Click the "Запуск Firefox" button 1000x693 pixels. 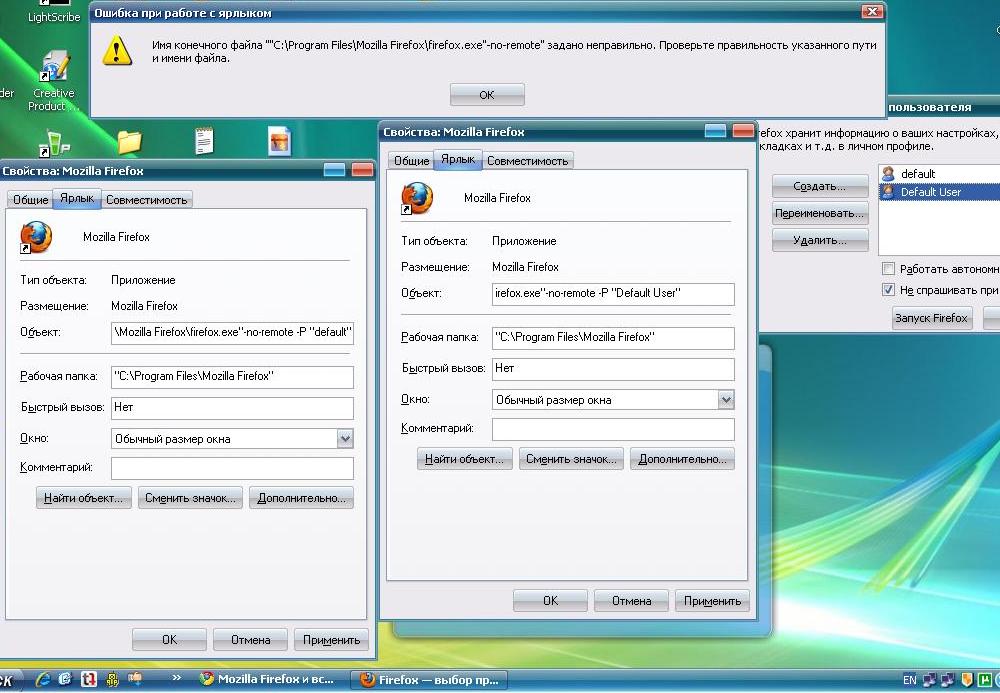pos(932,318)
